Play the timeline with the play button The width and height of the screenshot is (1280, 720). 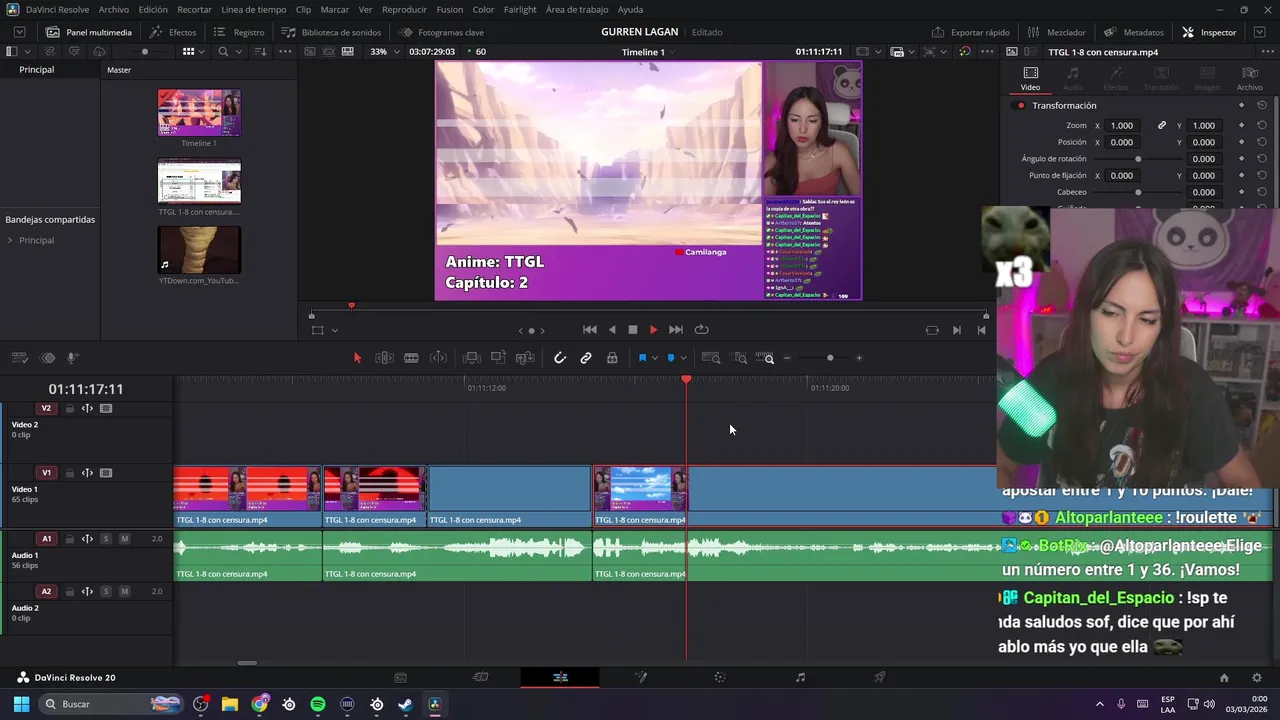[x=653, y=330]
